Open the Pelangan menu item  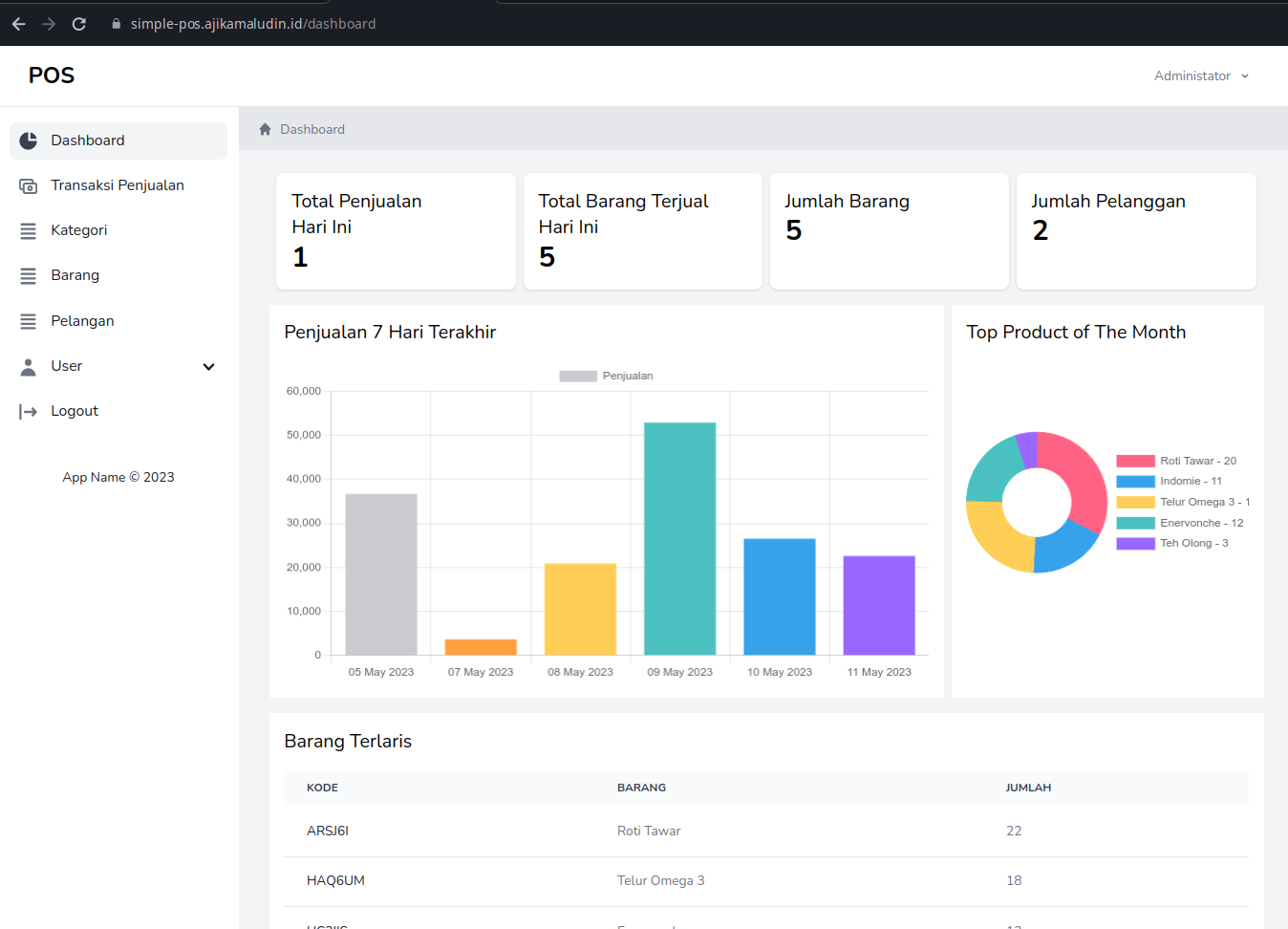tap(118, 321)
